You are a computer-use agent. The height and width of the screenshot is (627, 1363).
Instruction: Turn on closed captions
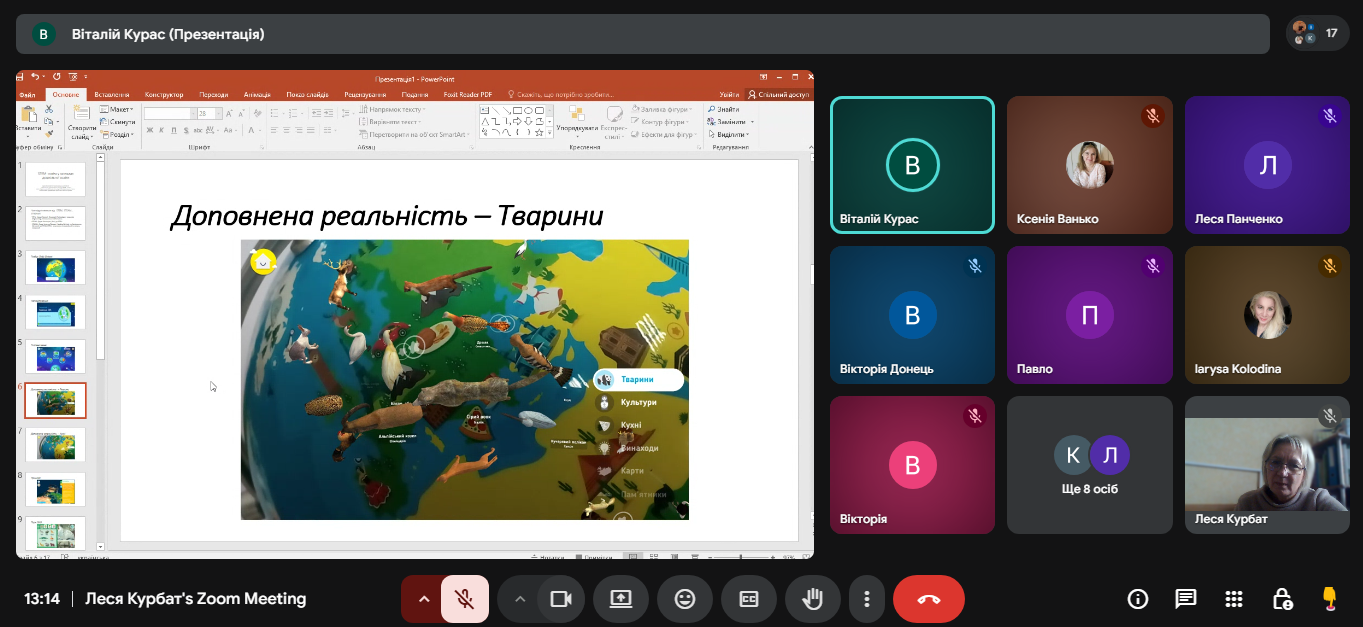(749, 599)
